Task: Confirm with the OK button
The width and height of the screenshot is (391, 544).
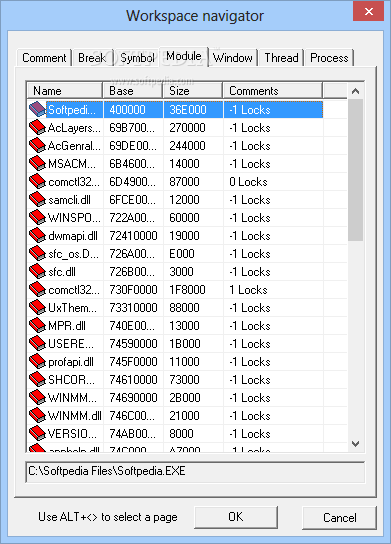Action: pyautogui.click(x=236, y=517)
